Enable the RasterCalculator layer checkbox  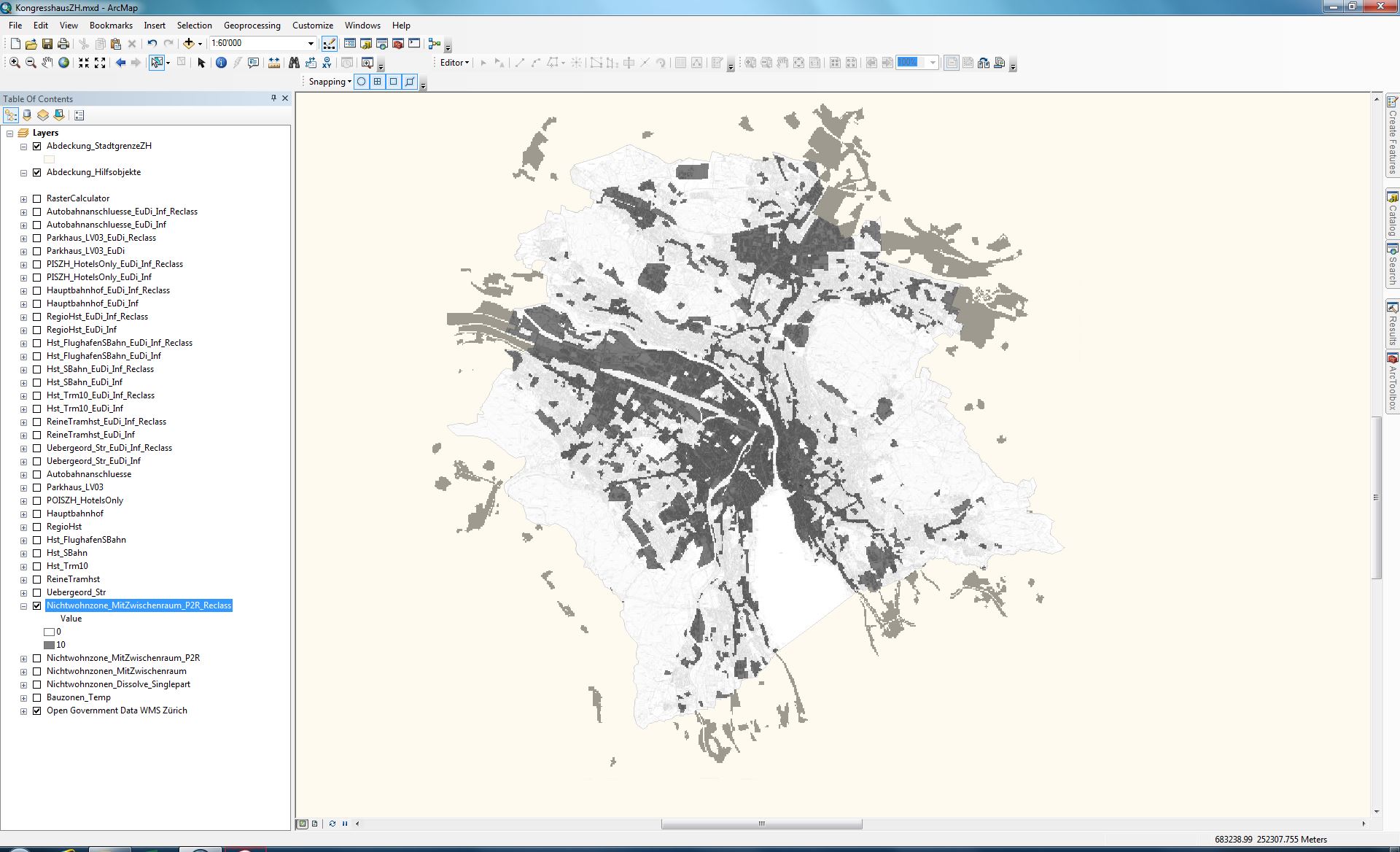[37, 198]
